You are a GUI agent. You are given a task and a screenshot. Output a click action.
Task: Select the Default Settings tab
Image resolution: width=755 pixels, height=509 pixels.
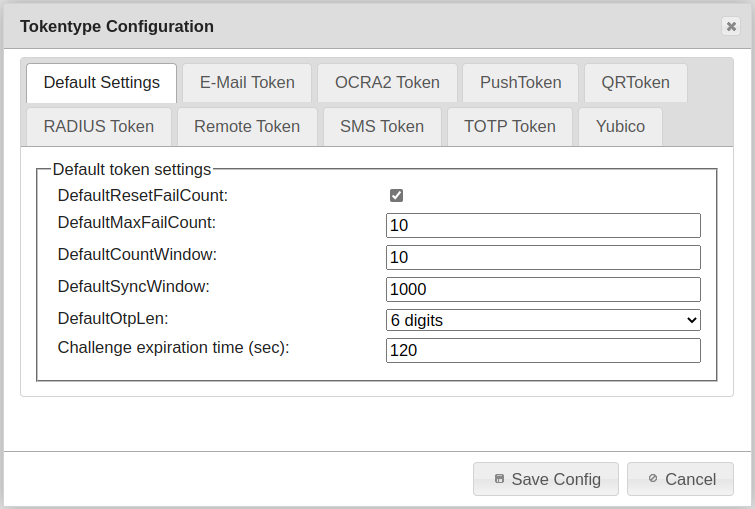tap(102, 83)
